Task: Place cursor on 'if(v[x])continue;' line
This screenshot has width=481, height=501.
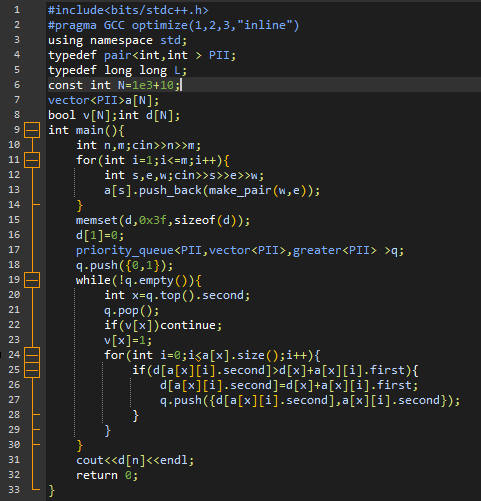Action: pos(163,325)
